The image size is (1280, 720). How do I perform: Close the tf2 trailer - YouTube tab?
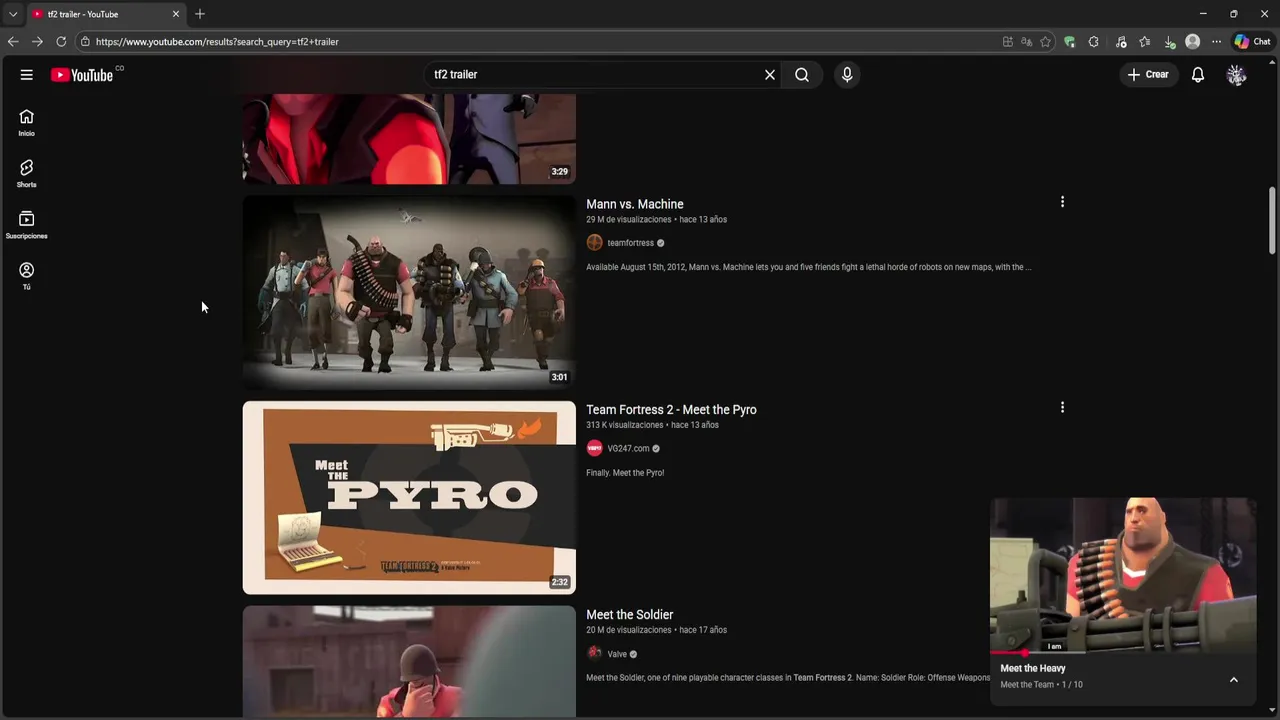(176, 14)
